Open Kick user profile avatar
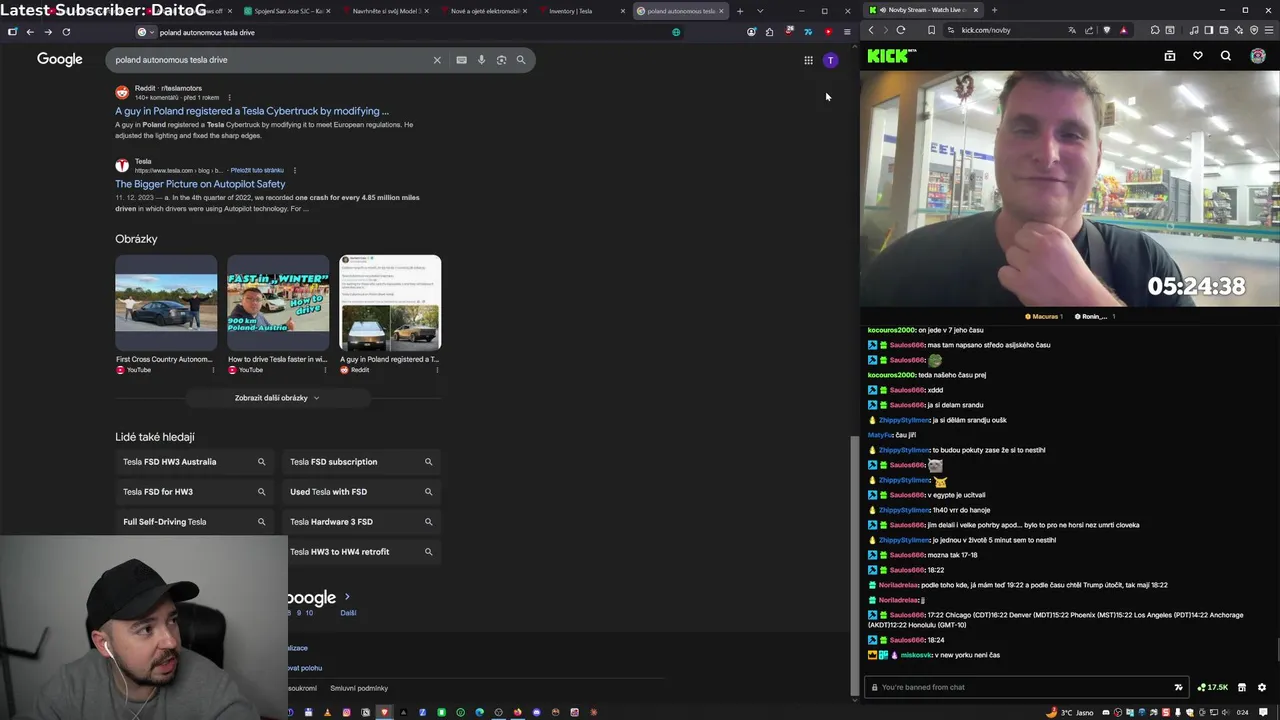The image size is (1280, 720). click(x=1258, y=56)
